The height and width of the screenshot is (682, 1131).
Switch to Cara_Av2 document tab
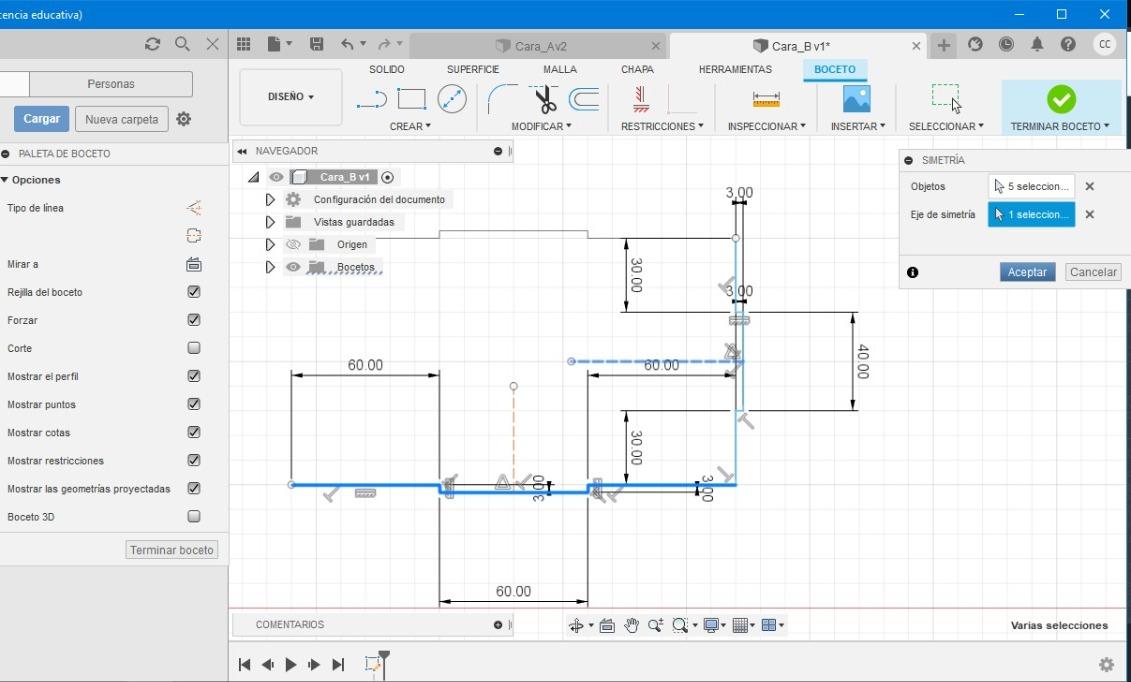click(x=540, y=46)
